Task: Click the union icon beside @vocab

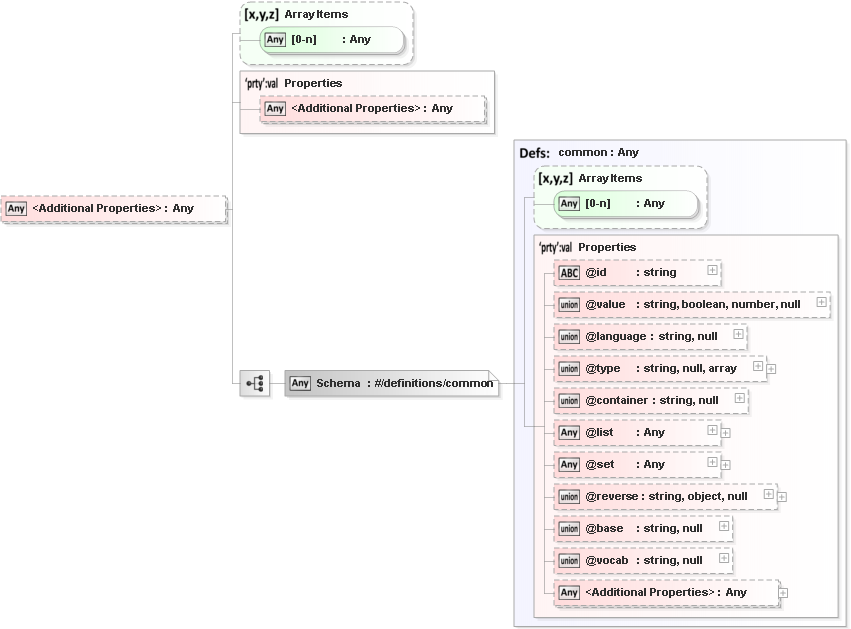Action: (x=569, y=560)
